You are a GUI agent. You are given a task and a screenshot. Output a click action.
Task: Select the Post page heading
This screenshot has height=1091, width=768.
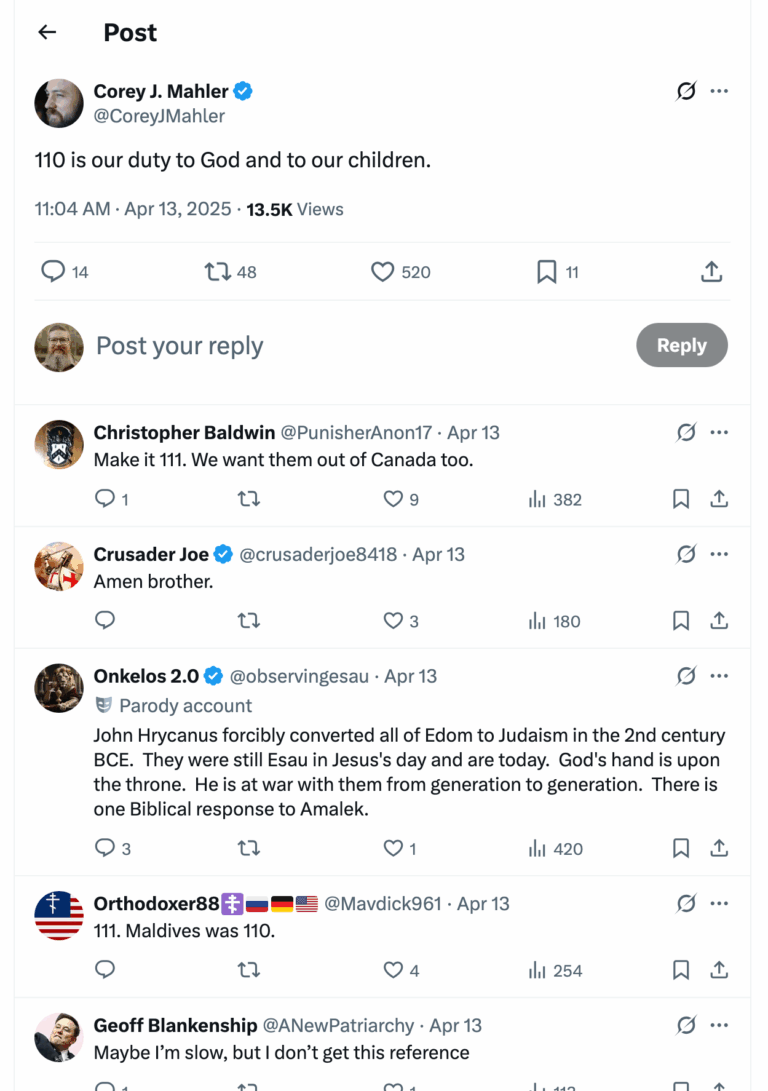(x=129, y=32)
